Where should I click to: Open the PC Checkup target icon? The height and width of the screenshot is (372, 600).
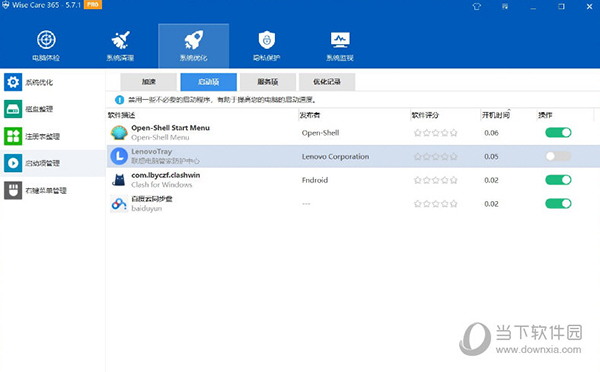point(46,40)
